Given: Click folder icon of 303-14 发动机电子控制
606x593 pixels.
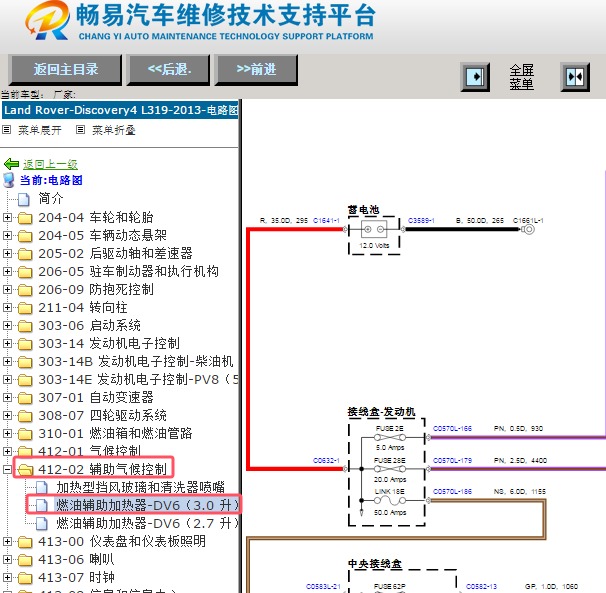Looking at the screenshot, I should [25, 344].
